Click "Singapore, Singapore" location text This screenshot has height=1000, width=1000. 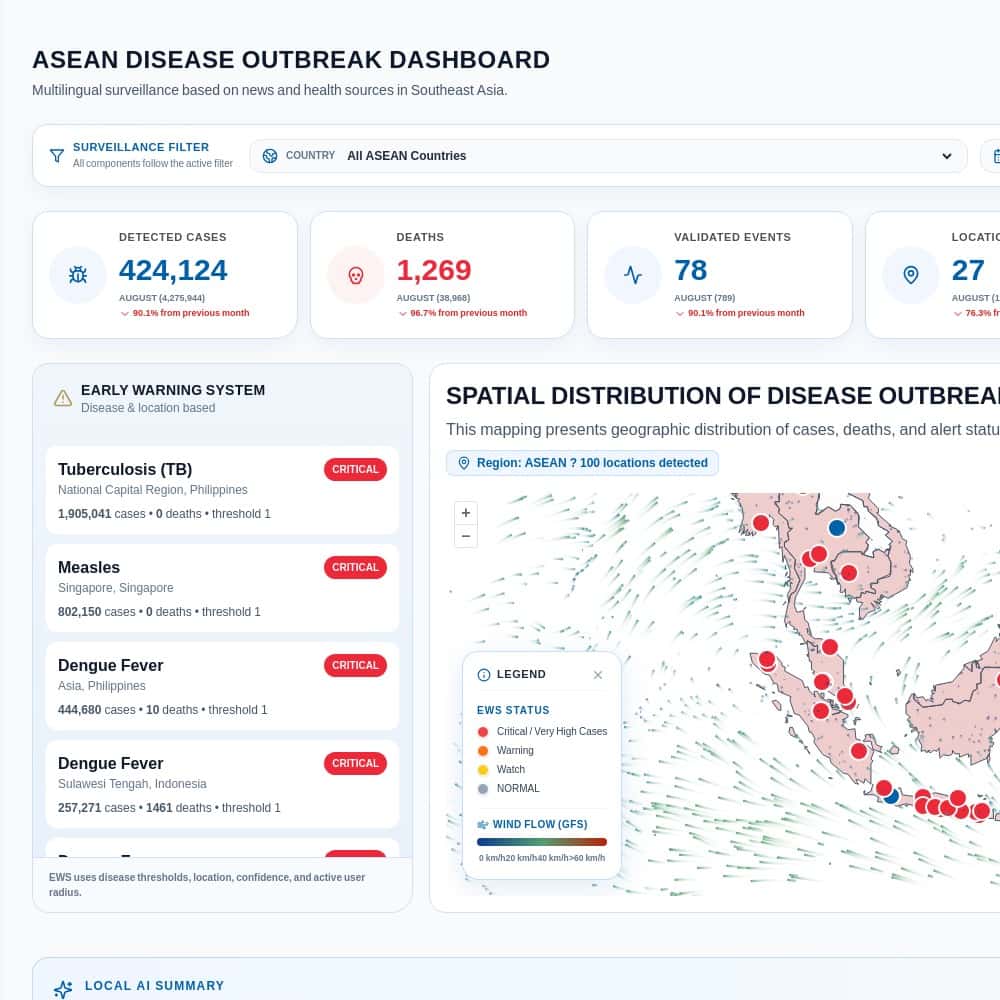tap(115, 588)
